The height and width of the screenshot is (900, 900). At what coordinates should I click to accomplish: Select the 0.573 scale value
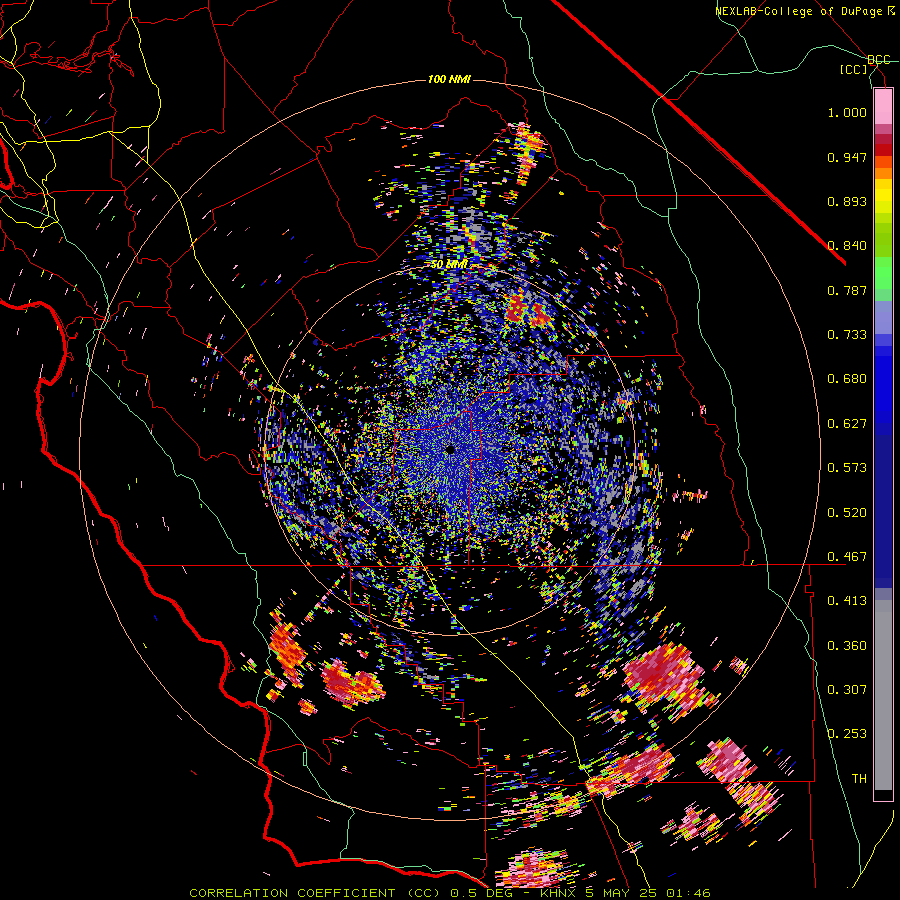click(847, 468)
